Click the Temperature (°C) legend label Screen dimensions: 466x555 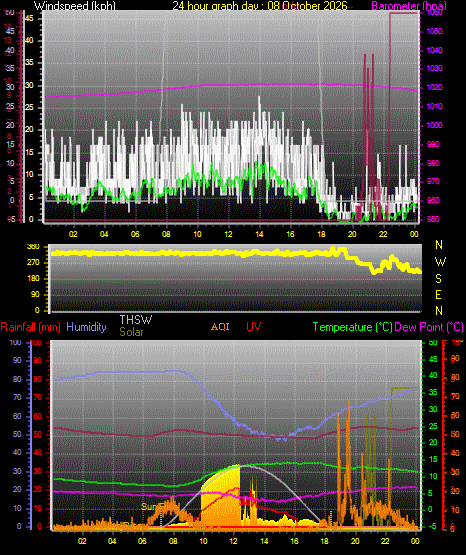[352, 327]
